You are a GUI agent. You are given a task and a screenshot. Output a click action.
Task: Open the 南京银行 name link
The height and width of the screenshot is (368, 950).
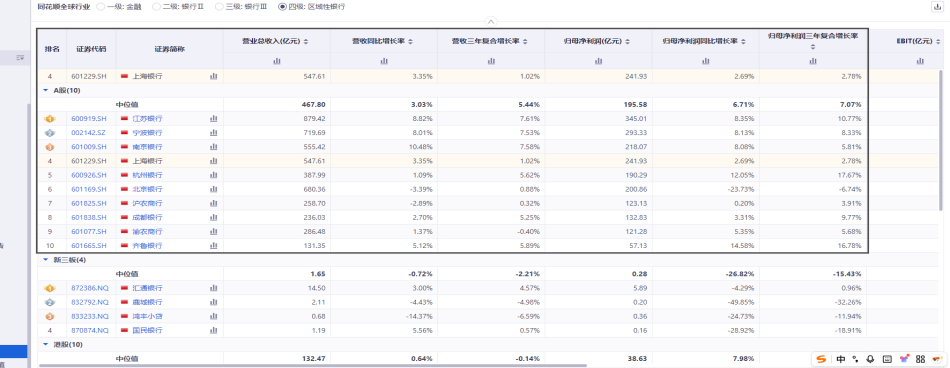[147, 147]
